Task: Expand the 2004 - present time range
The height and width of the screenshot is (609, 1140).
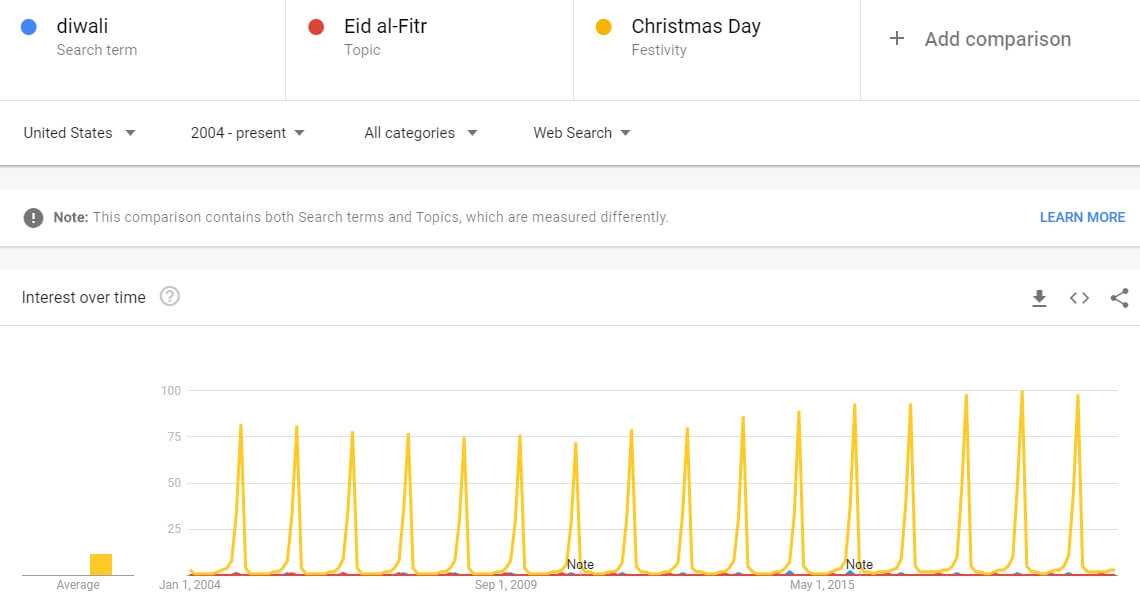Action: point(247,133)
